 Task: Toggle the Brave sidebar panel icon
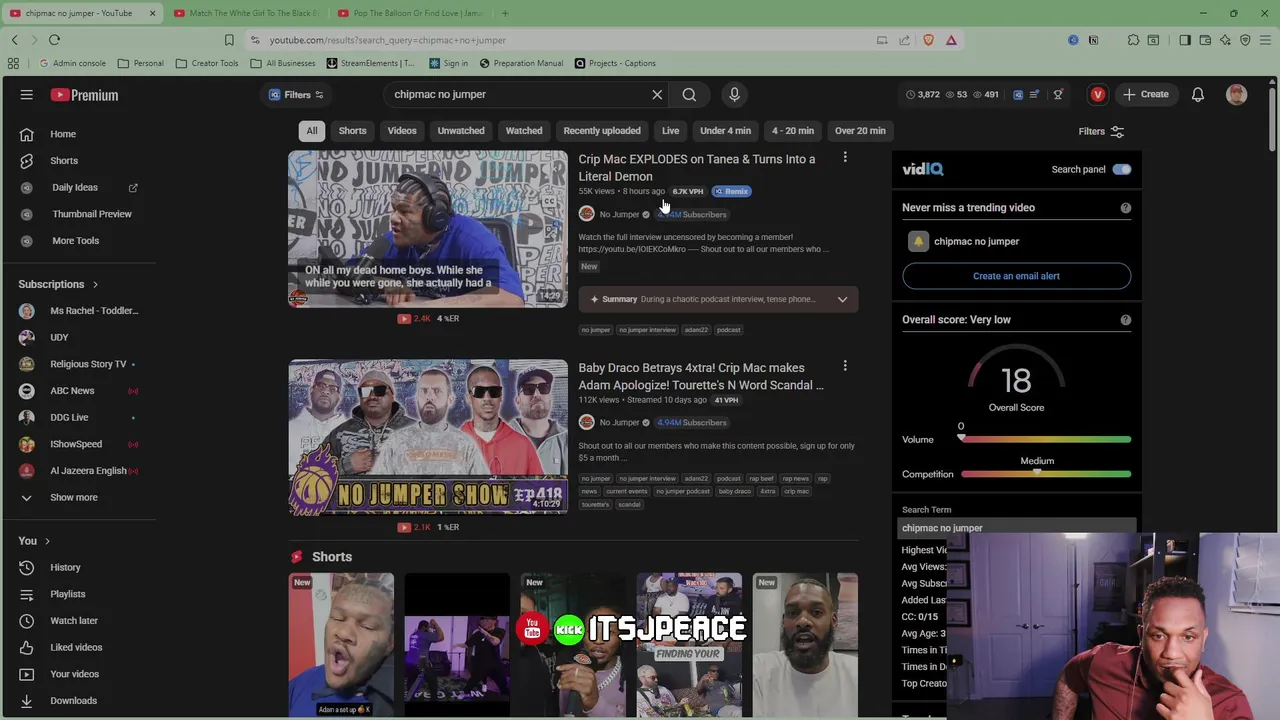pyautogui.click(x=1185, y=40)
